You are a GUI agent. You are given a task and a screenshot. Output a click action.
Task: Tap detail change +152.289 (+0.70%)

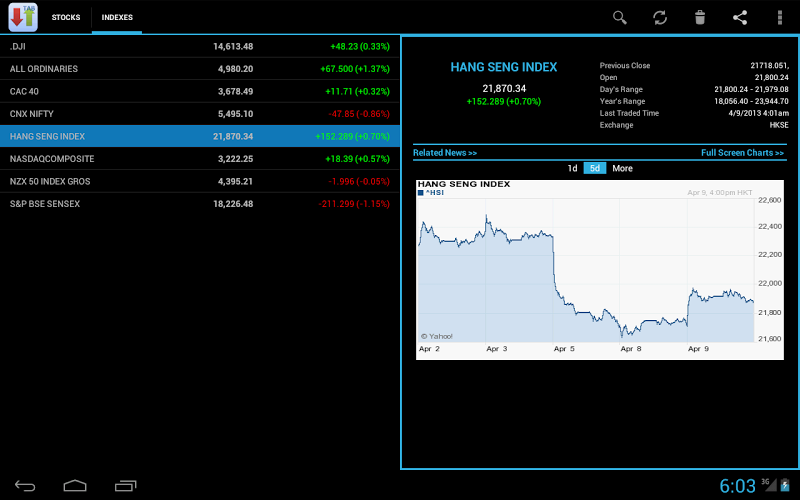coord(504,102)
